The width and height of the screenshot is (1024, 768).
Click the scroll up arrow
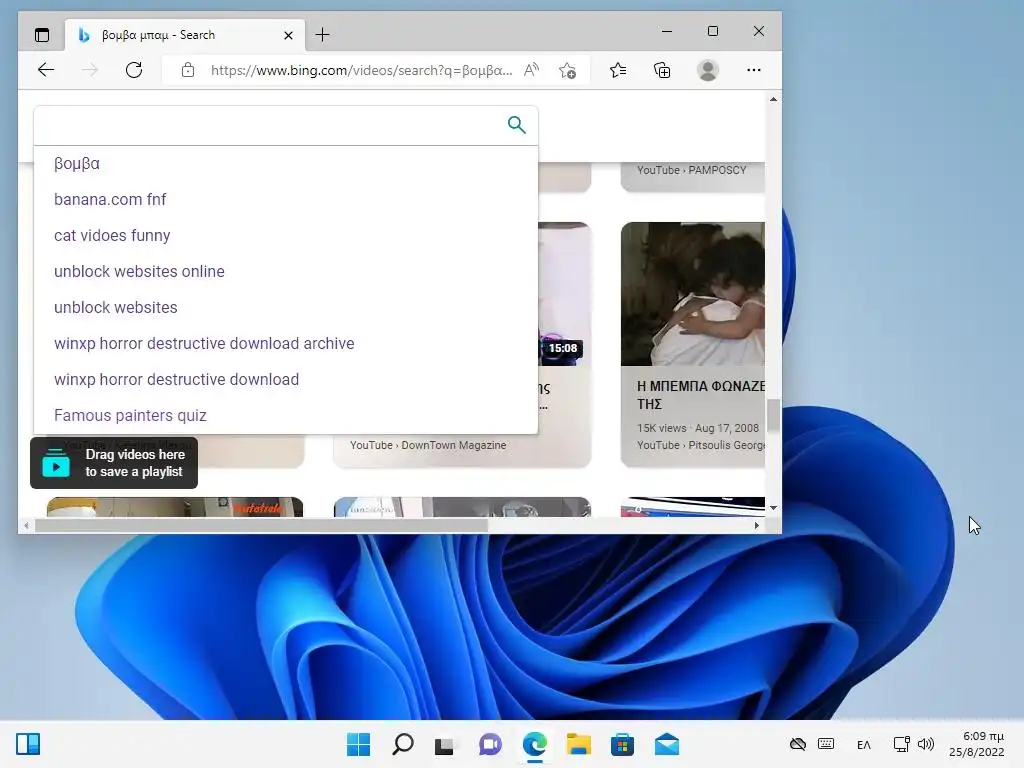(773, 99)
